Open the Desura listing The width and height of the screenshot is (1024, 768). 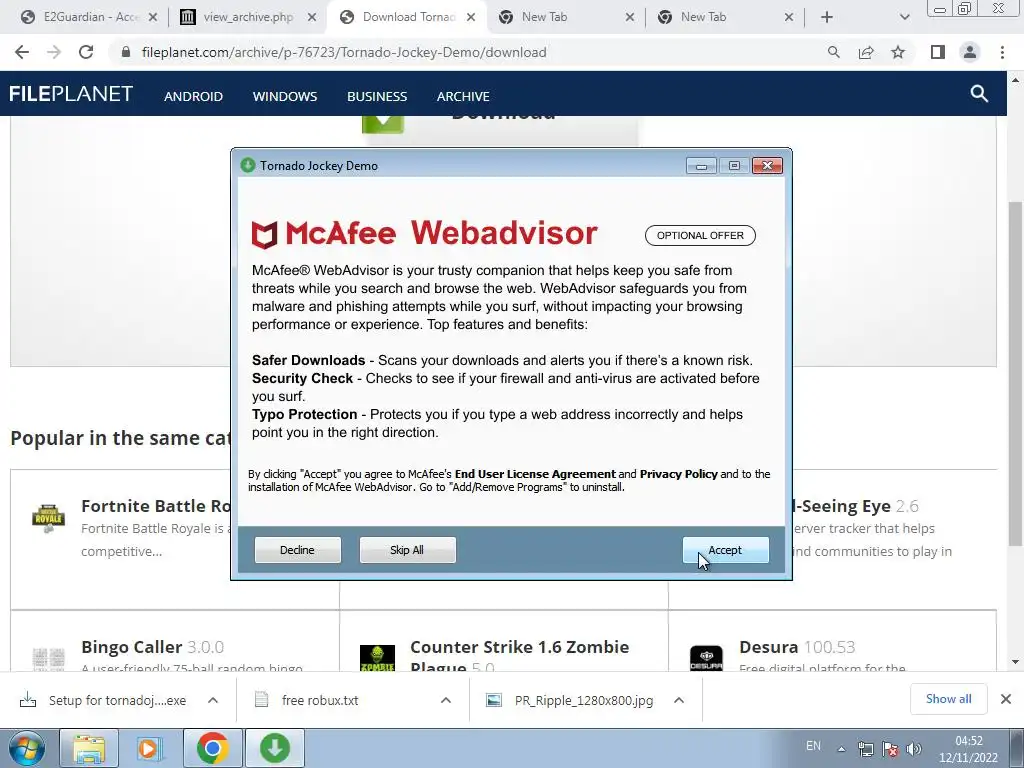click(x=768, y=647)
